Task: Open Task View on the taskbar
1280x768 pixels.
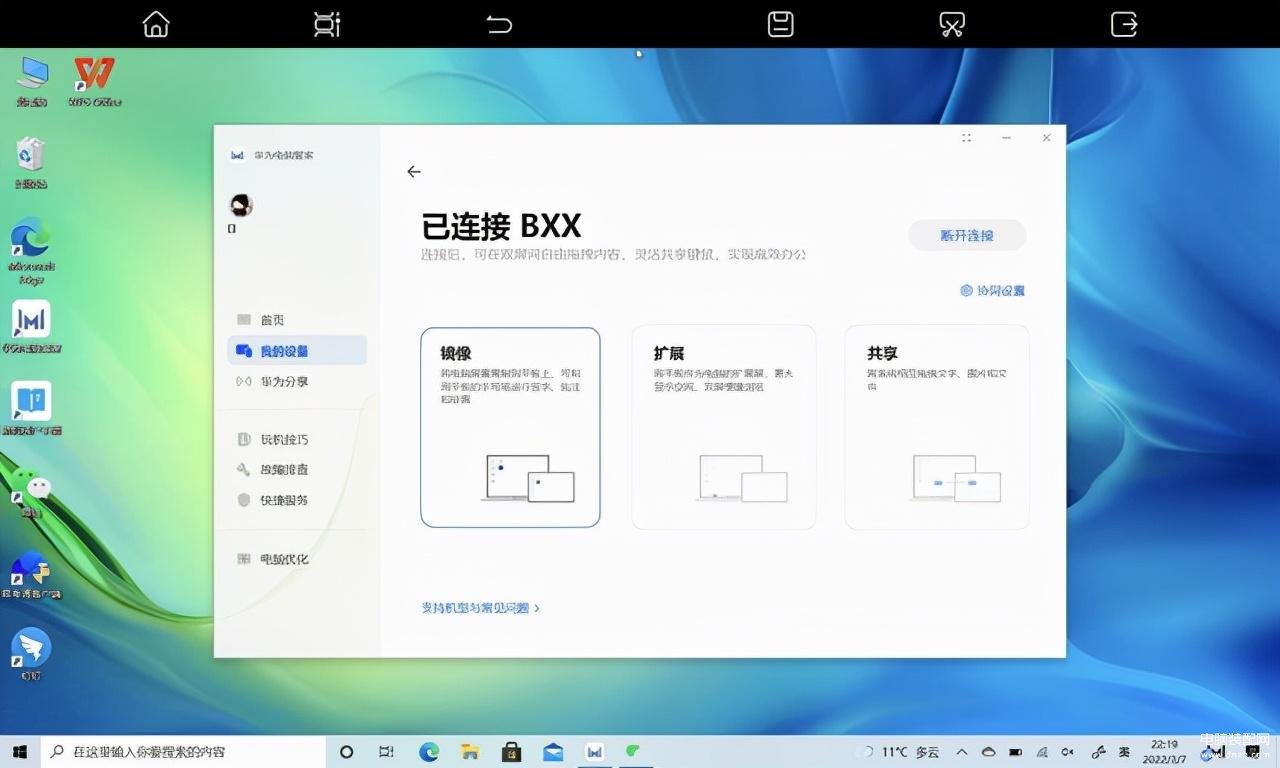Action: point(387,752)
